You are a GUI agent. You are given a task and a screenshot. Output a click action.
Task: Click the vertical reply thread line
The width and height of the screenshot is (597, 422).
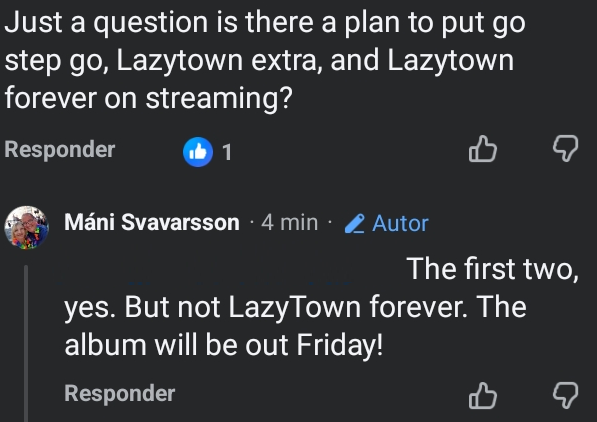pyautogui.click(x=26, y=344)
